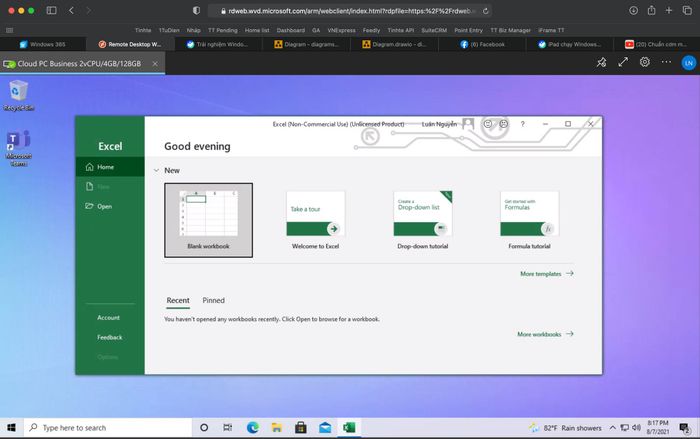Image resolution: width=700 pixels, height=439 pixels.
Task: Click the smiley face feedback icon
Action: click(x=488, y=124)
